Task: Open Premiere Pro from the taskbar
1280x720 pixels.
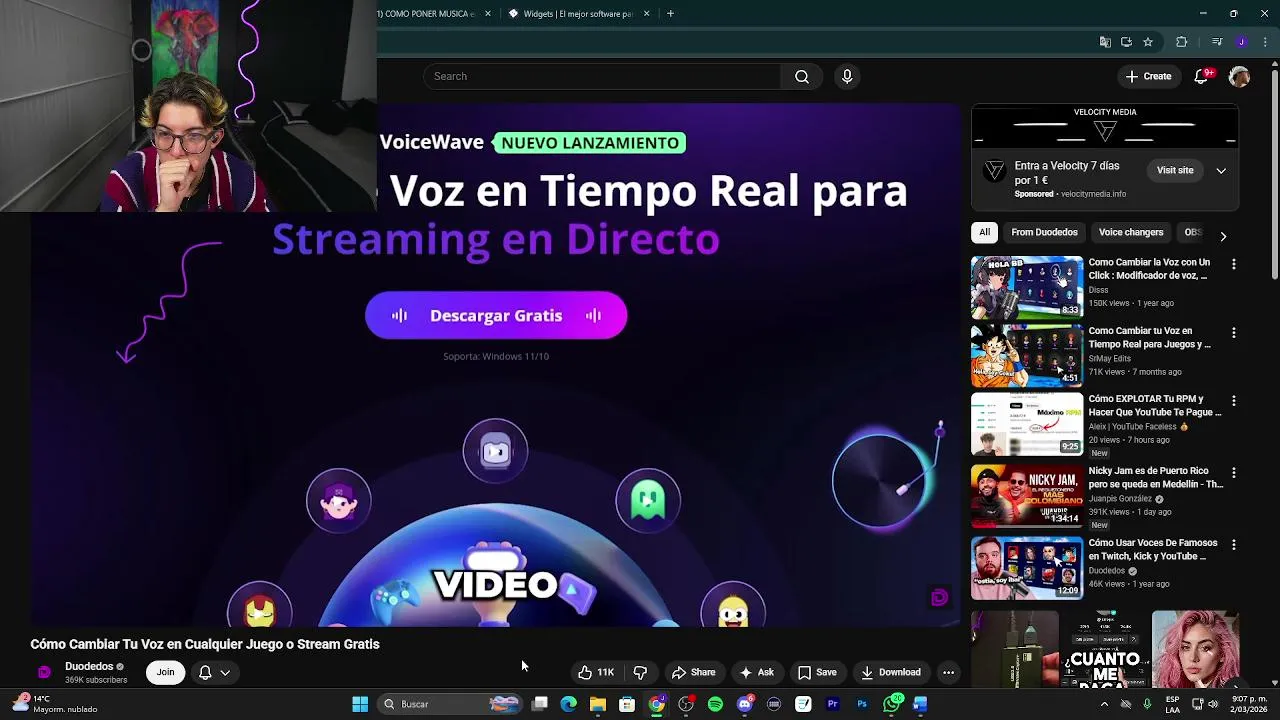Action: pos(832,704)
